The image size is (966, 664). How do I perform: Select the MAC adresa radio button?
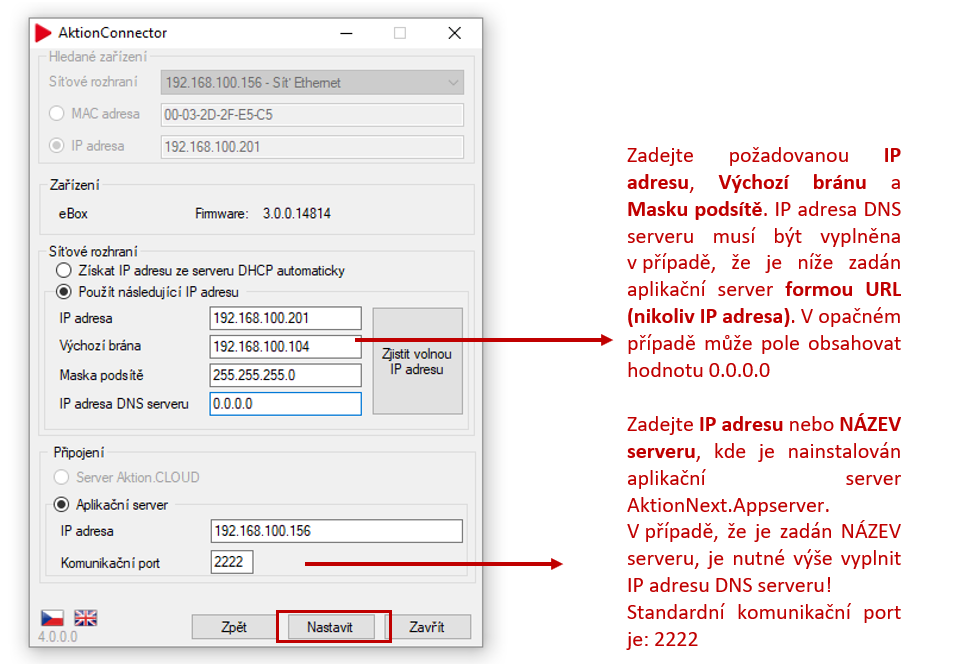(x=57, y=114)
